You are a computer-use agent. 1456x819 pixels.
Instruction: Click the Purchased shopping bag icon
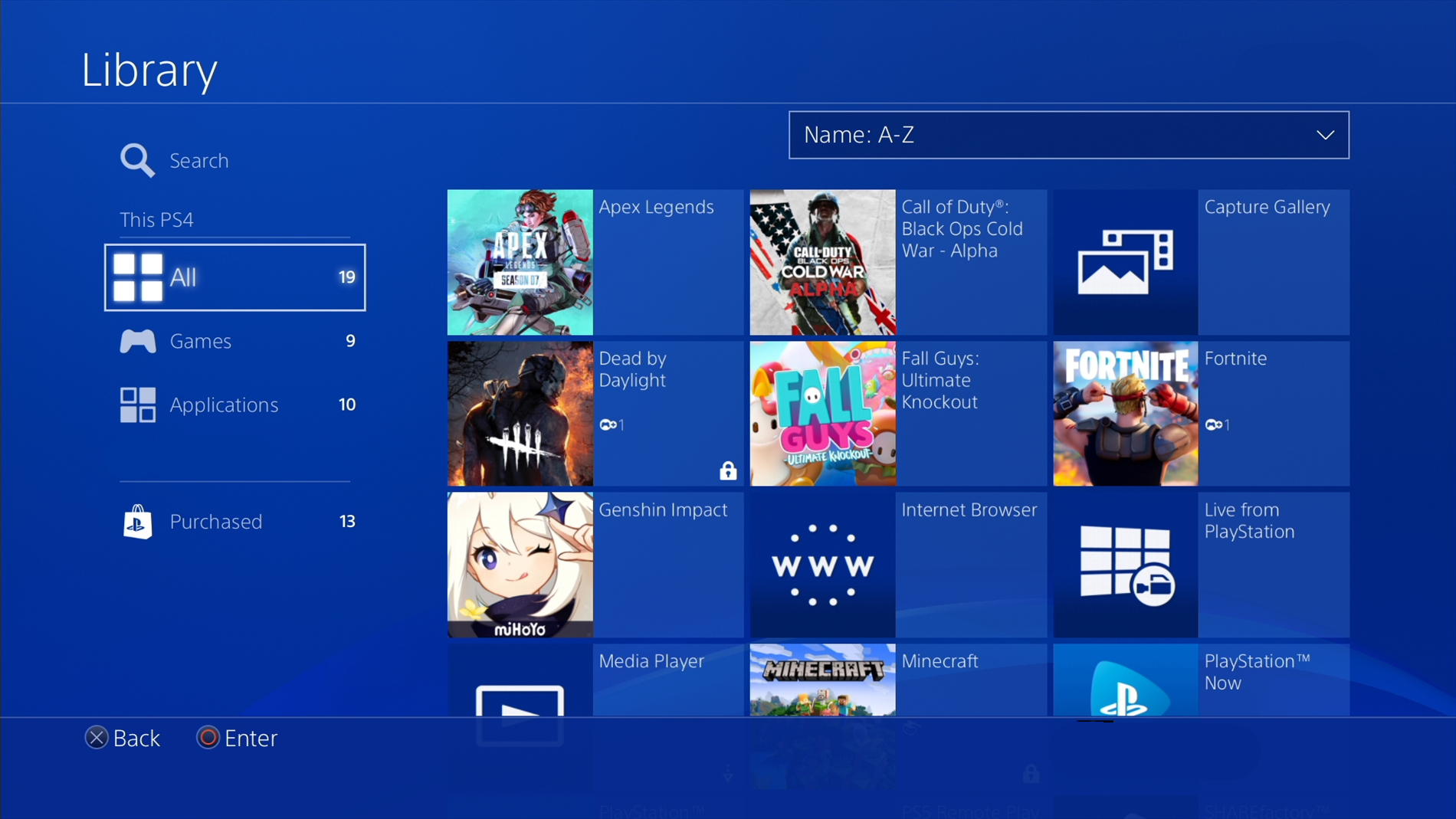tap(138, 522)
